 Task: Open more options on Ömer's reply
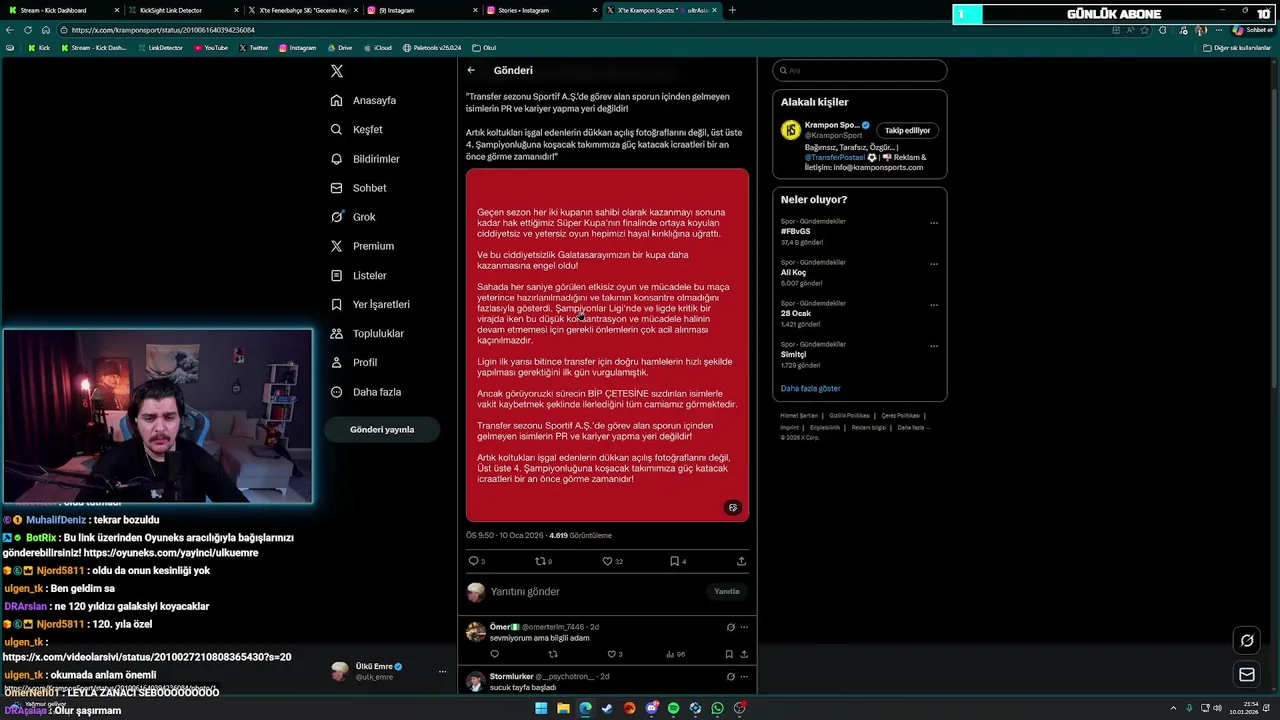(x=744, y=627)
